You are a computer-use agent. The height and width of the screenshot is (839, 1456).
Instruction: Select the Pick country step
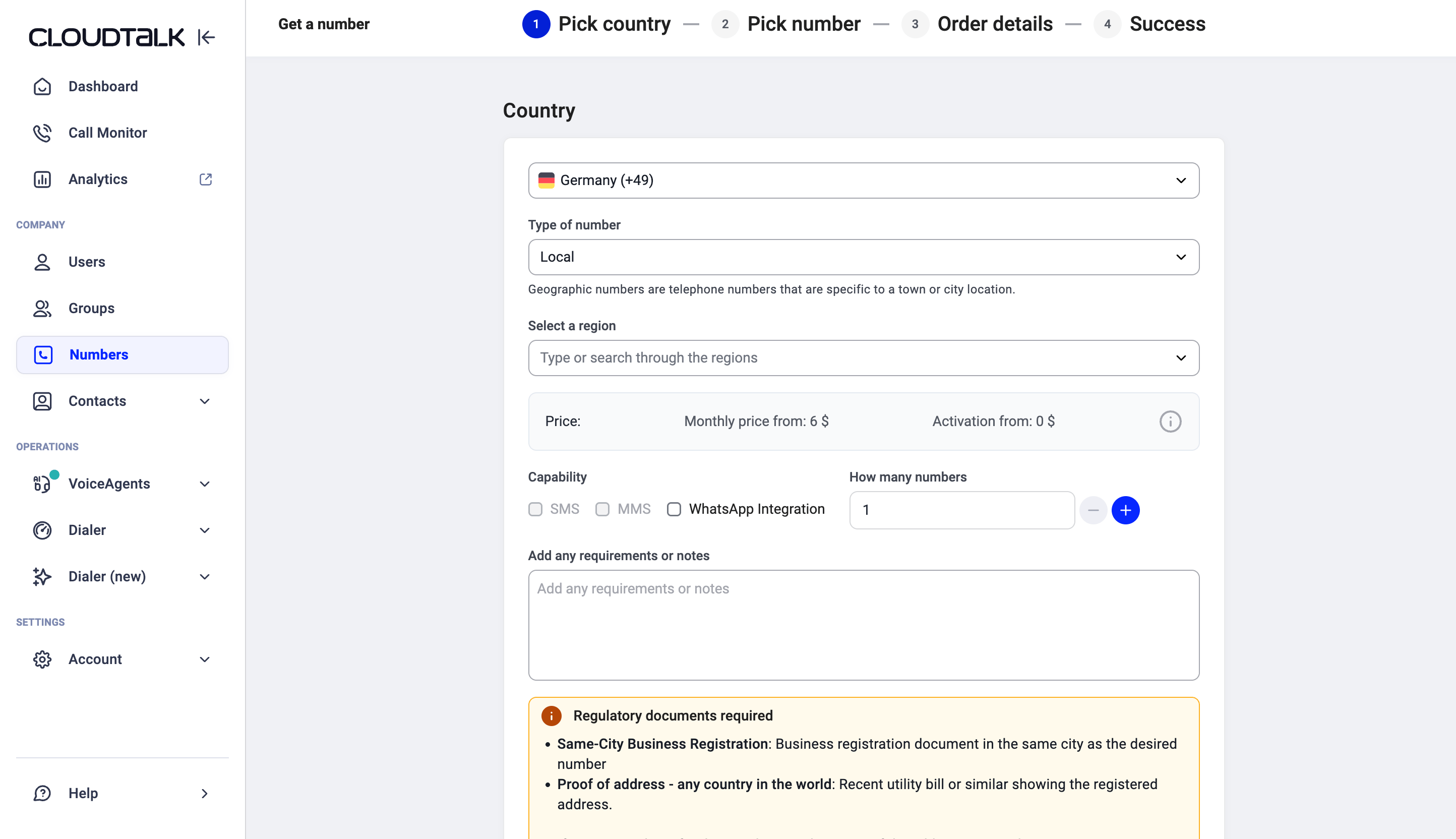tap(596, 24)
